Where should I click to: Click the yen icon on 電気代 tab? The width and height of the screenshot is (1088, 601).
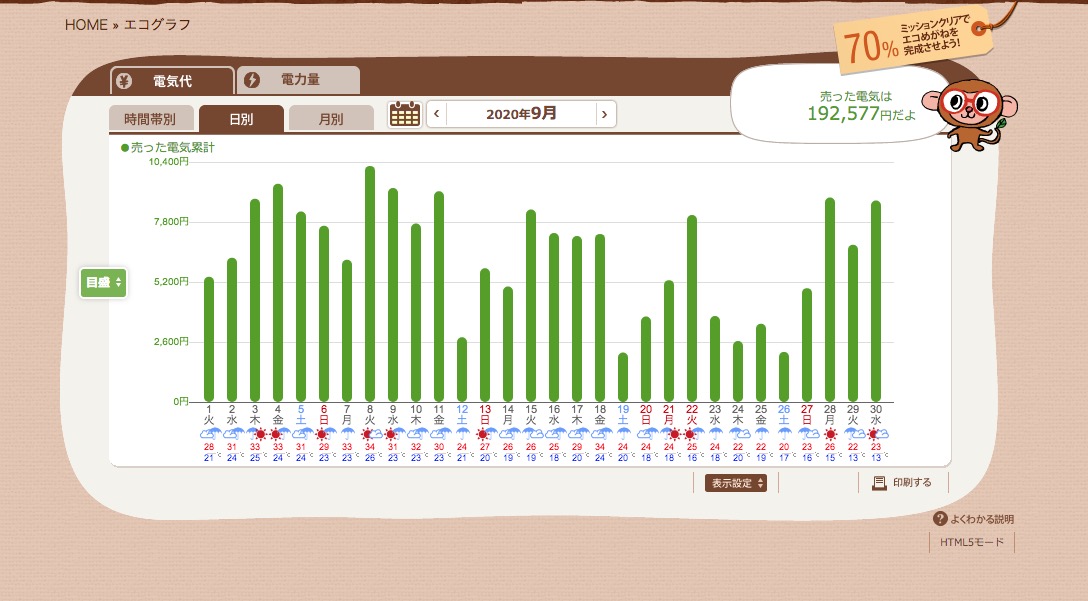pyautogui.click(x=123, y=81)
